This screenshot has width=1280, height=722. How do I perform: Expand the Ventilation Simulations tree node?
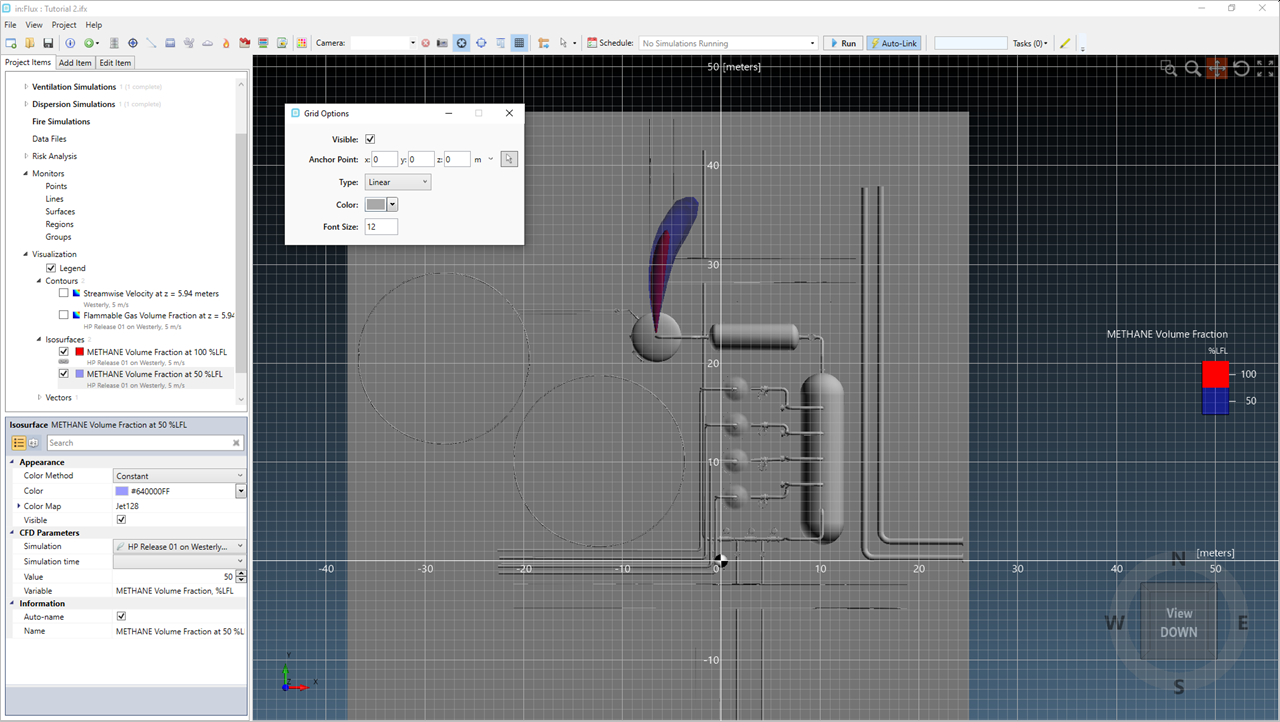pyautogui.click(x=26, y=87)
